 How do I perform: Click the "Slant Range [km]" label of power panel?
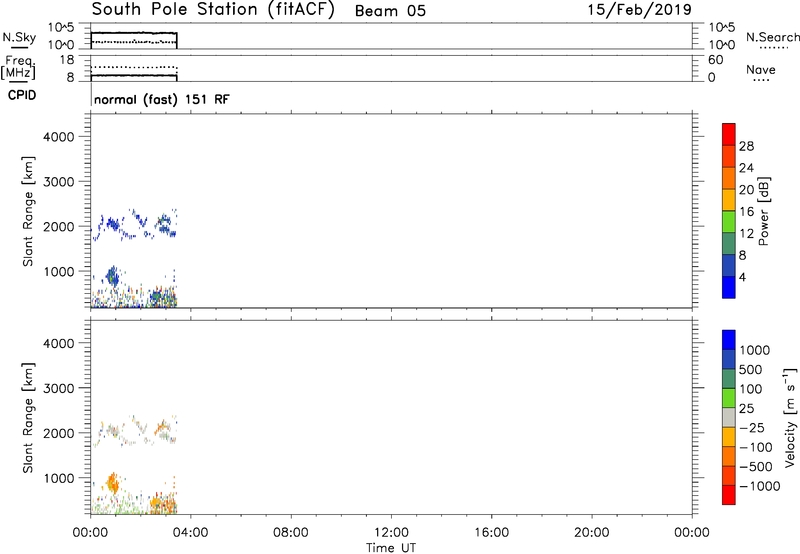(x=28, y=211)
